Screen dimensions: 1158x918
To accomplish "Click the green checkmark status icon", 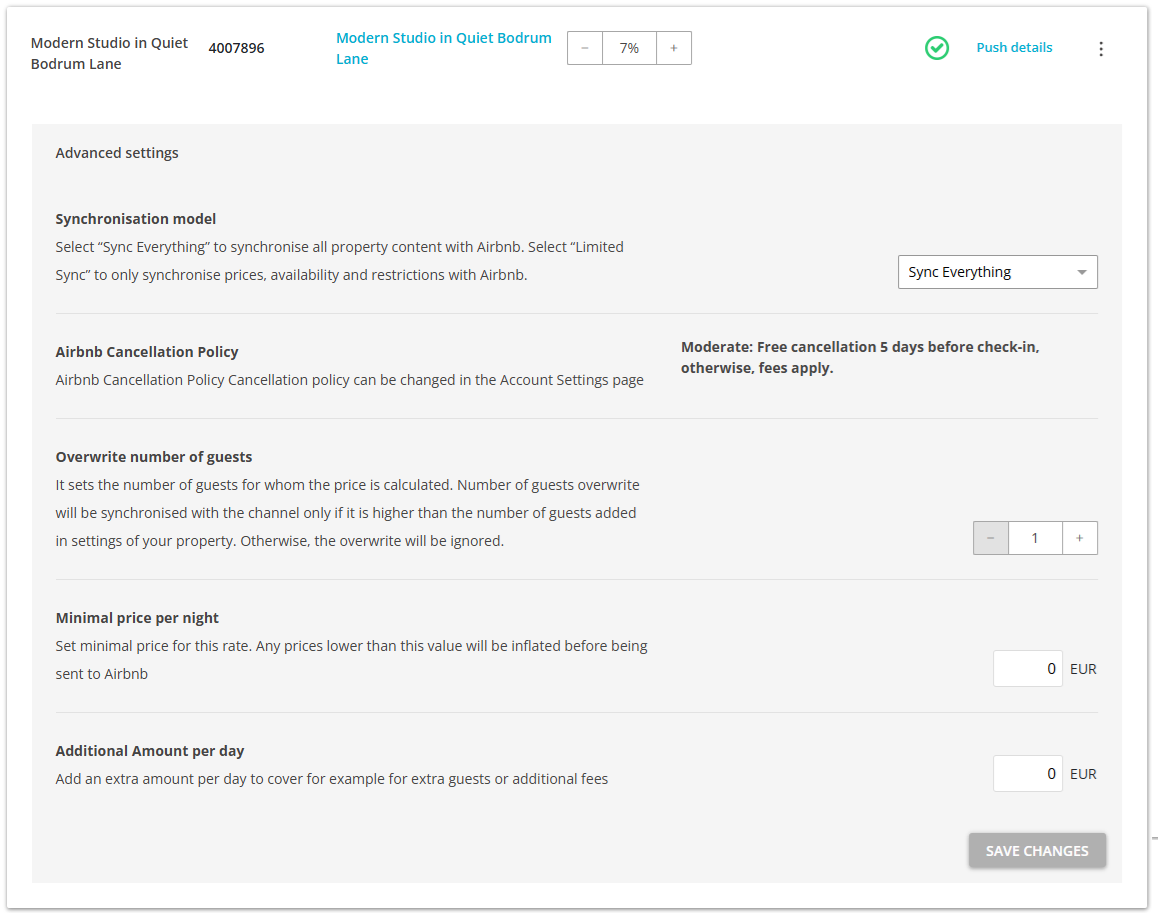I will [936, 48].
